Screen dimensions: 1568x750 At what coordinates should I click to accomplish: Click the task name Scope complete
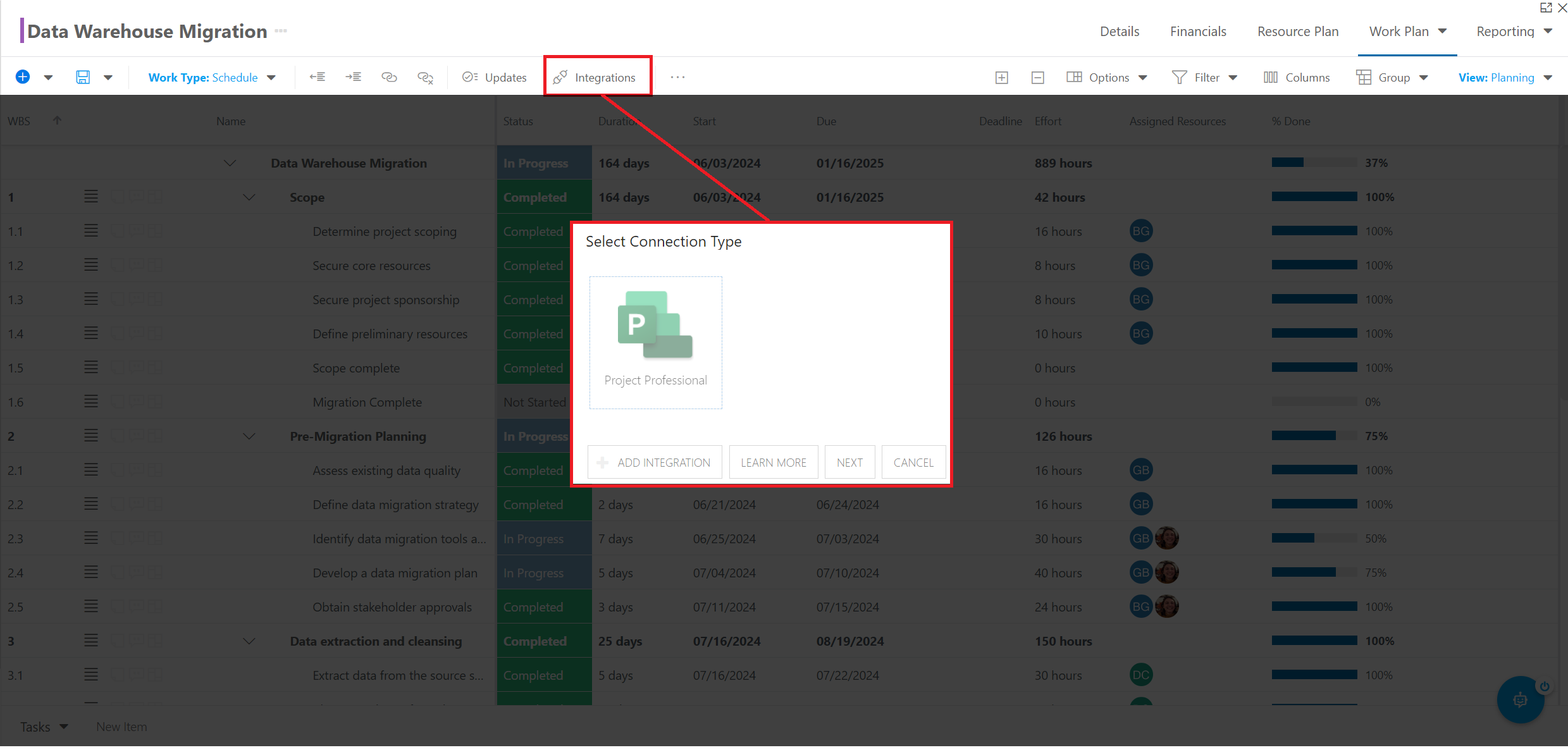[356, 368]
